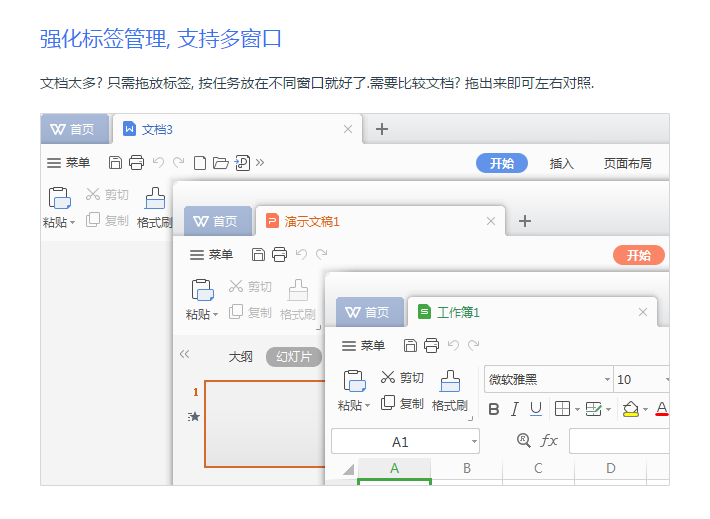Click the print icon in 工作簿1 window
The image size is (710, 519).
coord(432,346)
